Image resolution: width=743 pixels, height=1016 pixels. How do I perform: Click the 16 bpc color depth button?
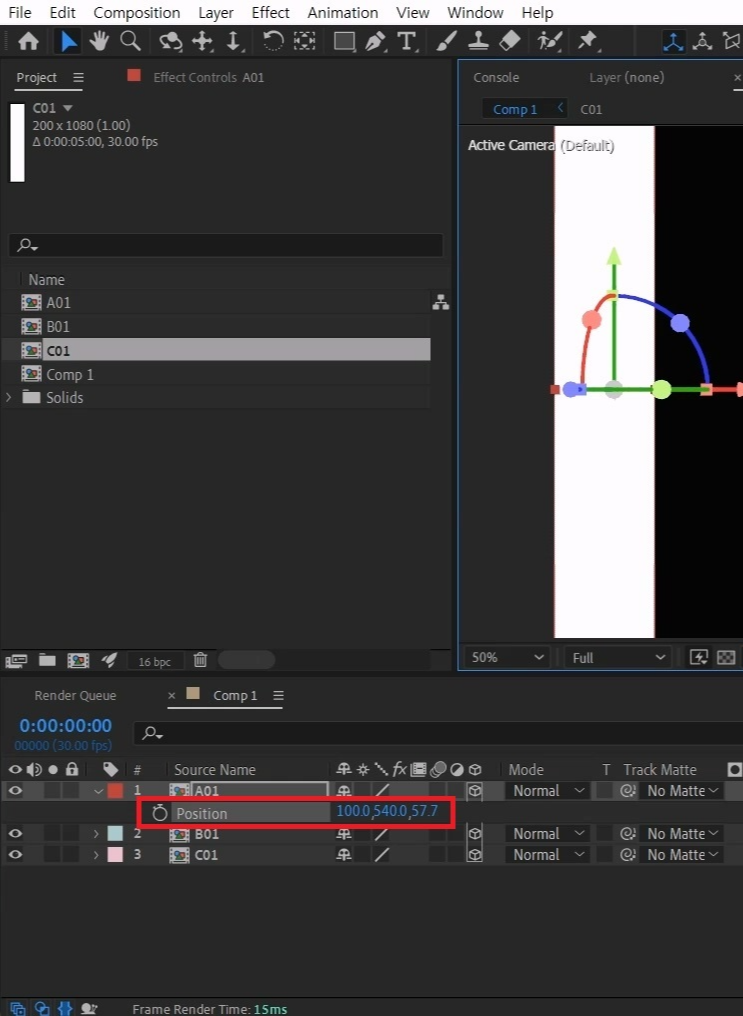155,662
